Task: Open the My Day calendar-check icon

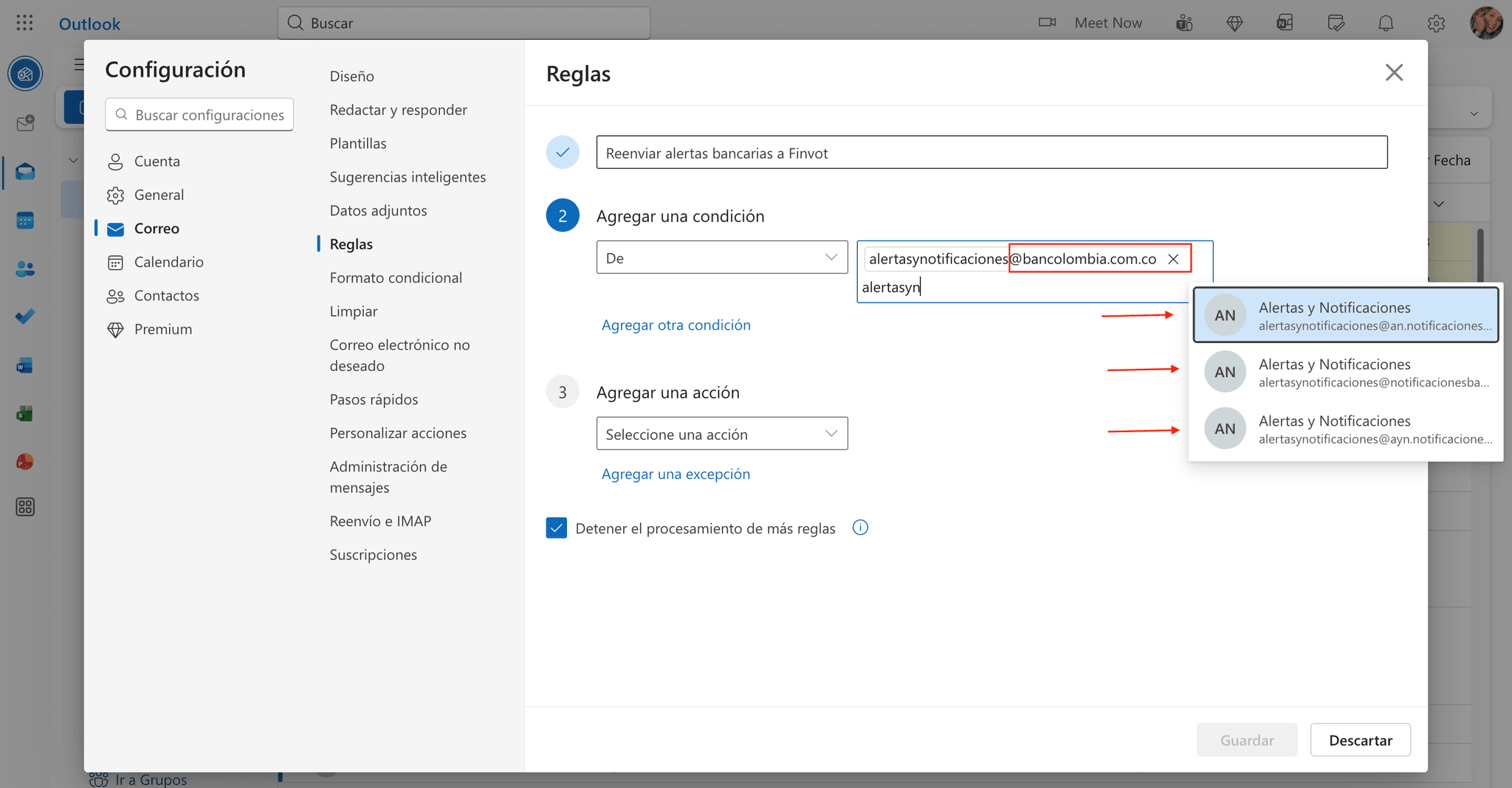Action: click(1336, 23)
